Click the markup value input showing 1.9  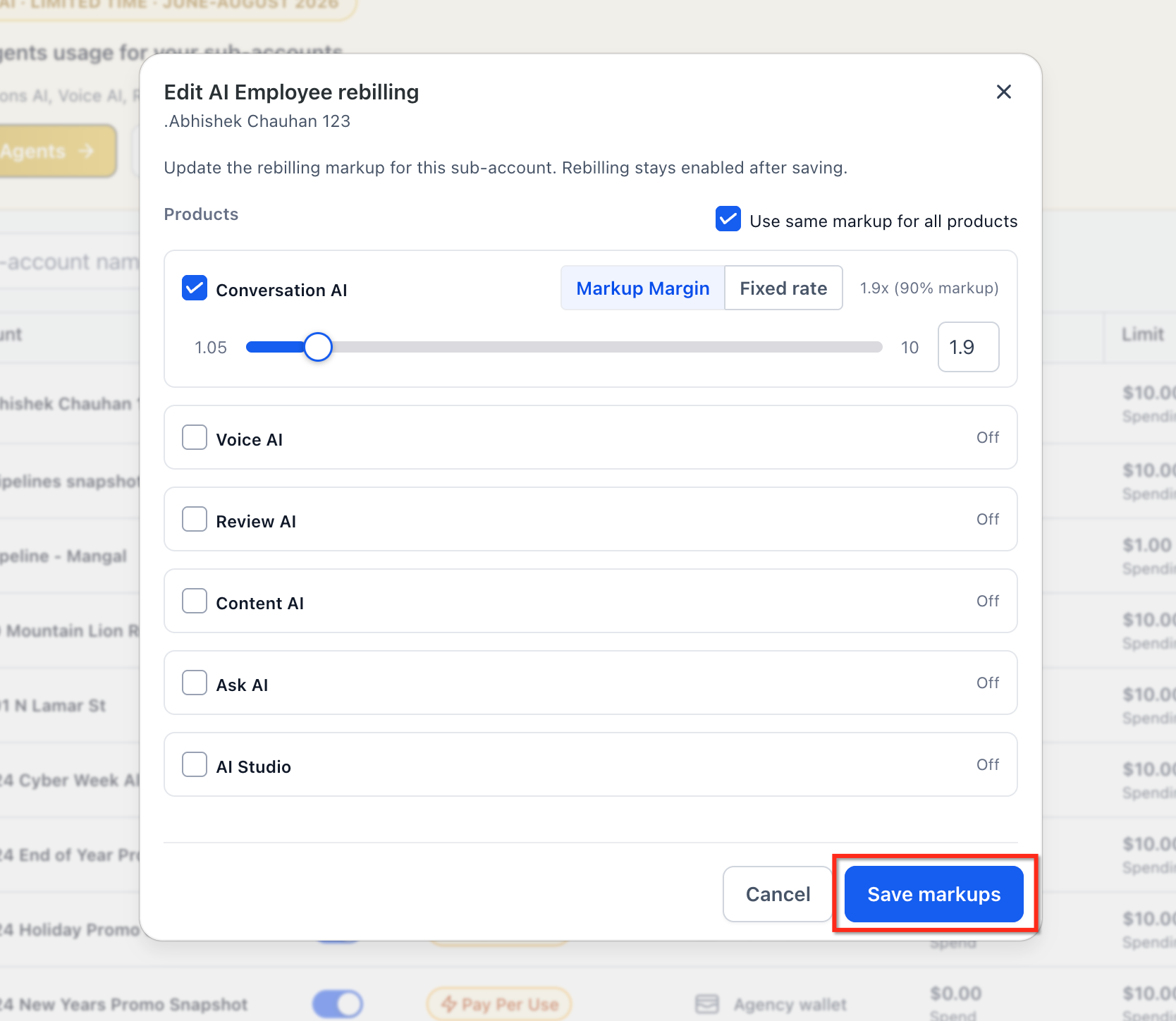[968, 347]
